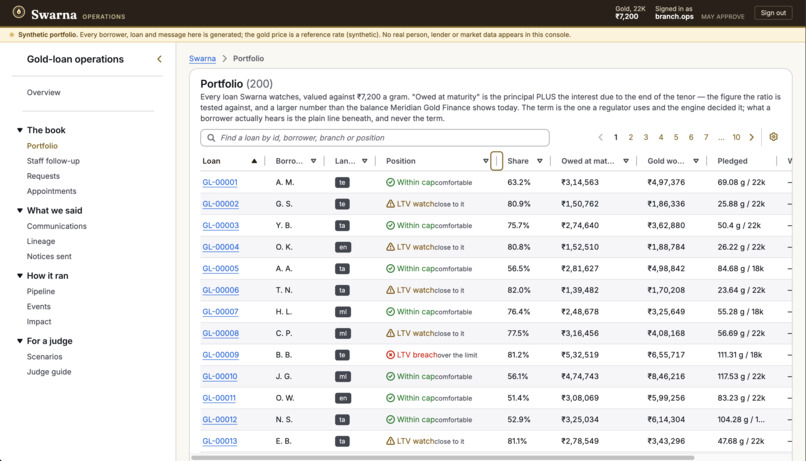
Task: Open Lineage in sidebar
Action: pyautogui.click(x=41, y=241)
